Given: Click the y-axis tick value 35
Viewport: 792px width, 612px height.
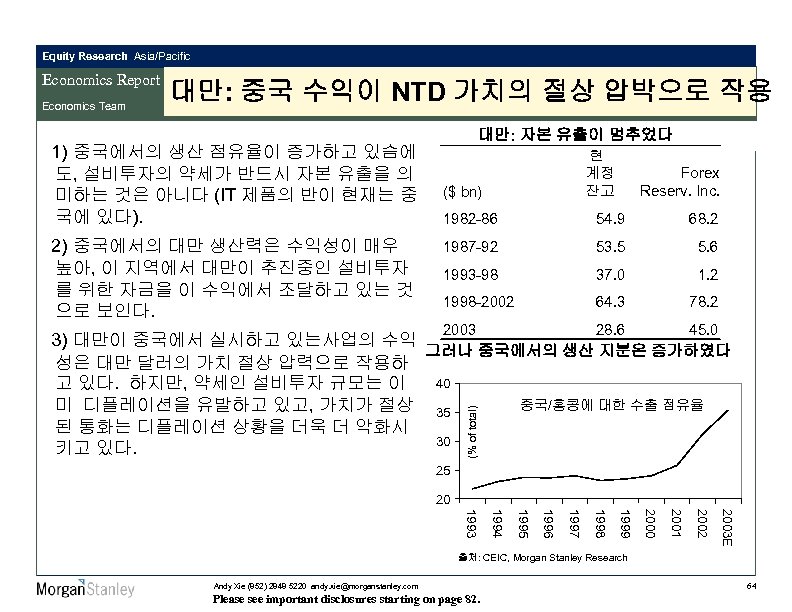Looking at the screenshot, I should (443, 413).
